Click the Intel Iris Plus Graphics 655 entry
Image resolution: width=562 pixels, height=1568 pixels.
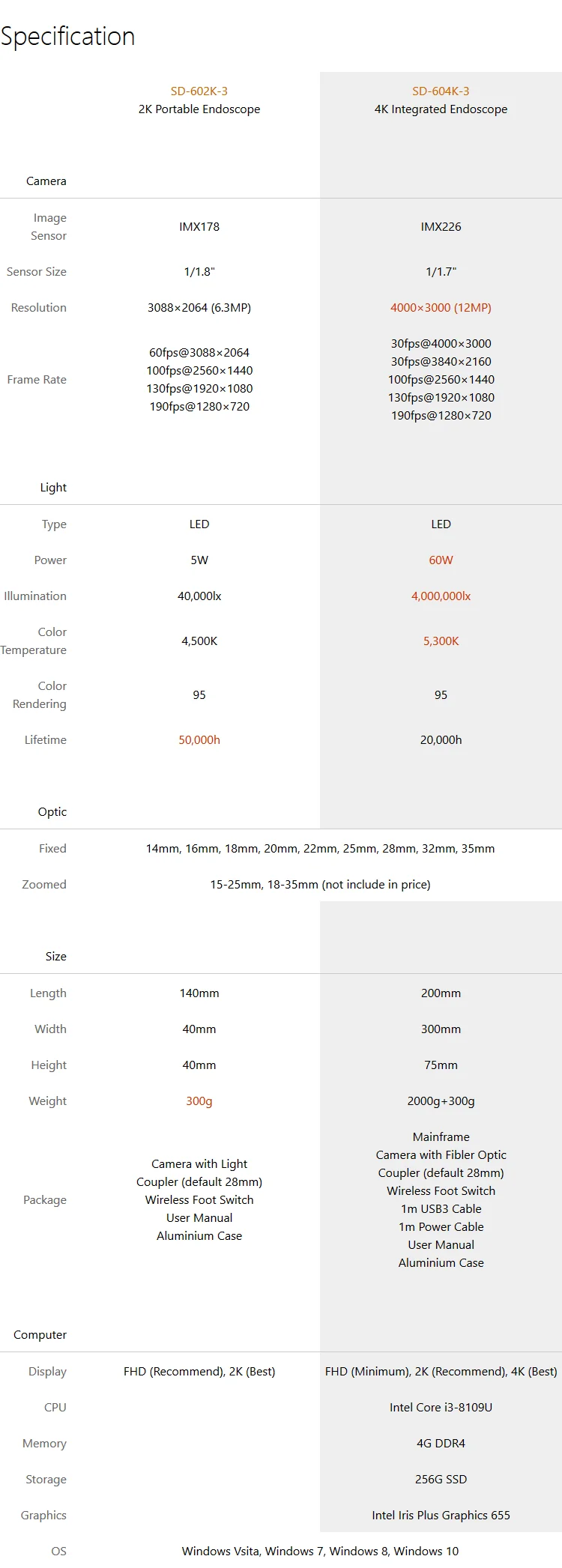[x=441, y=1516]
